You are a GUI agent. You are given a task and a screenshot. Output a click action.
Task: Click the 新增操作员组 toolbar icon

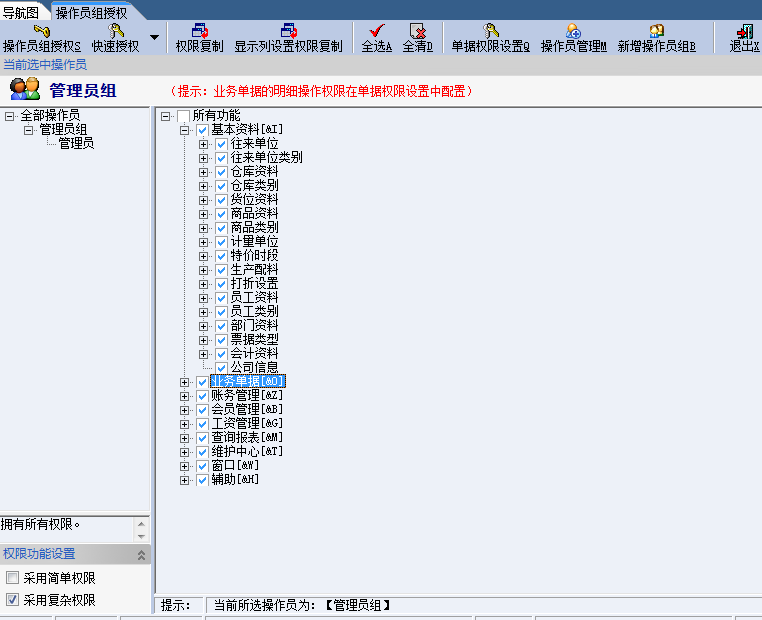click(x=656, y=31)
